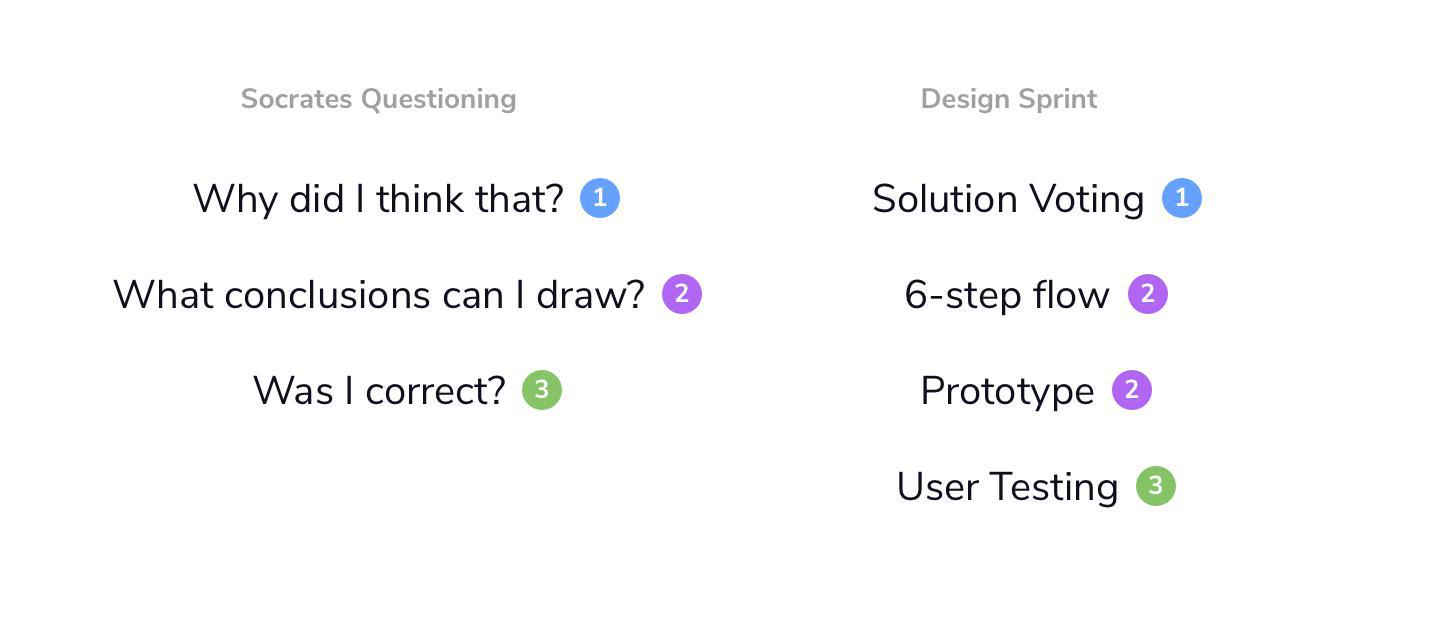1440x622 pixels.
Task: Click the word Voting in the right column
Action: (1088, 200)
